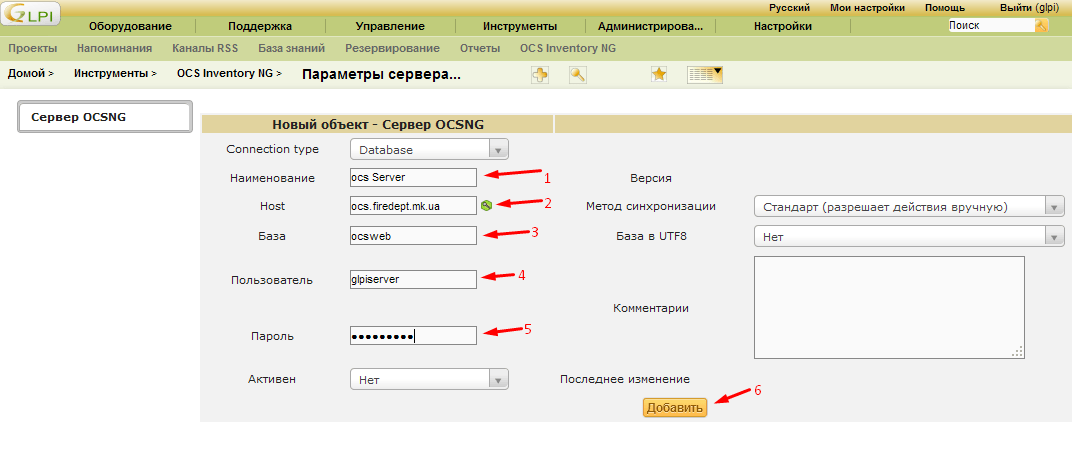Click the Пароль password field
The height and width of the screenshot is (469, 1072).
413,336
